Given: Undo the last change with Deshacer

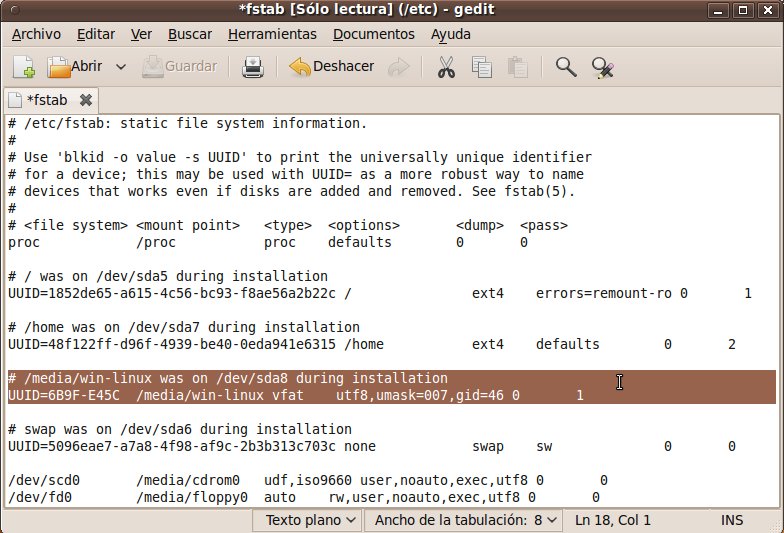Looking at the screenshot, I should tap(332, 66).
